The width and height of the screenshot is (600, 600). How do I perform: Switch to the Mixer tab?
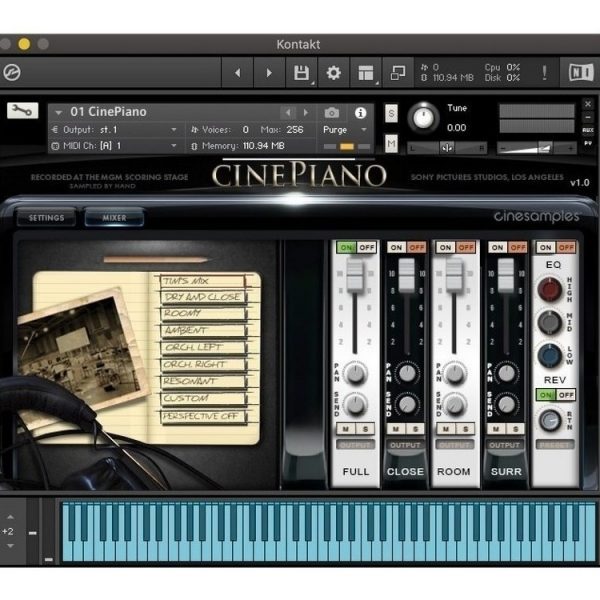114,218
